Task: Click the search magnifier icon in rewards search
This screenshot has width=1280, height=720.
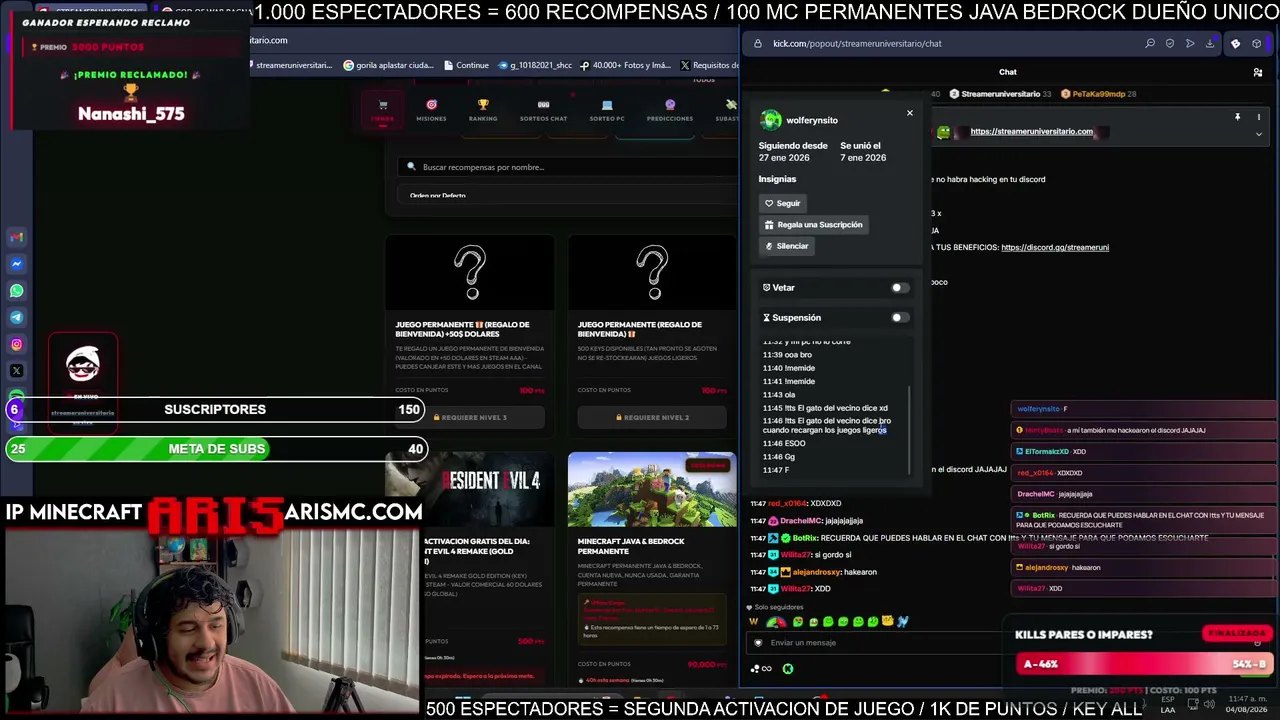Action: 411,167
